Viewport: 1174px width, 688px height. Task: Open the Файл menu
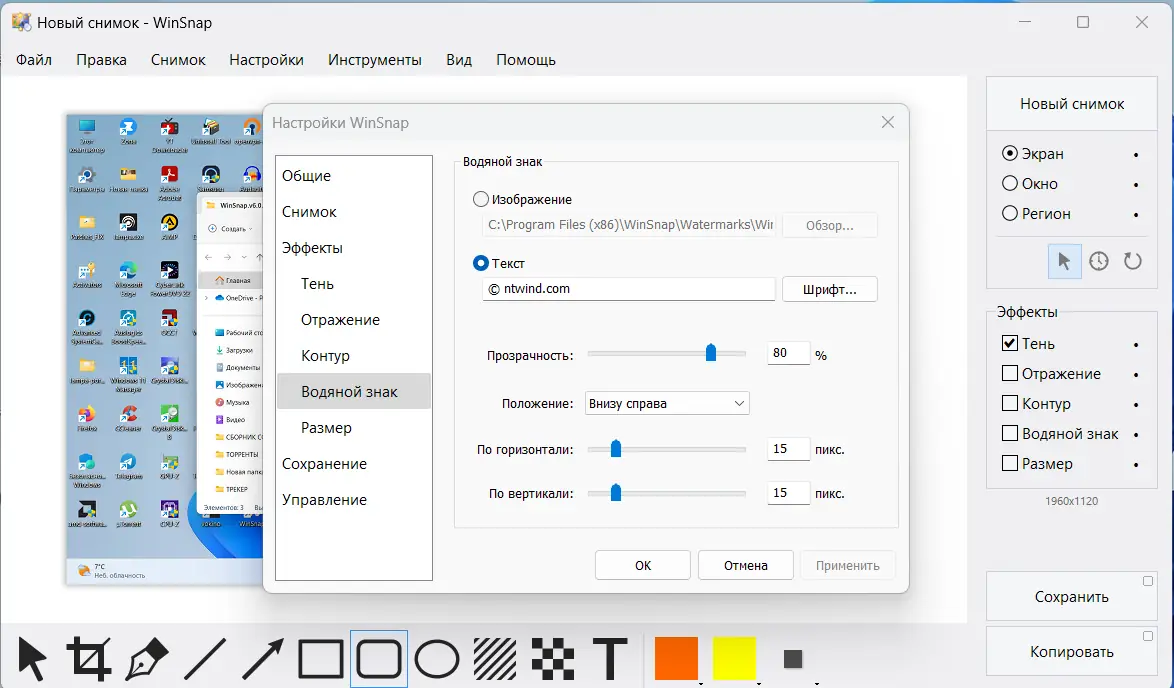[x=34, y=60]
